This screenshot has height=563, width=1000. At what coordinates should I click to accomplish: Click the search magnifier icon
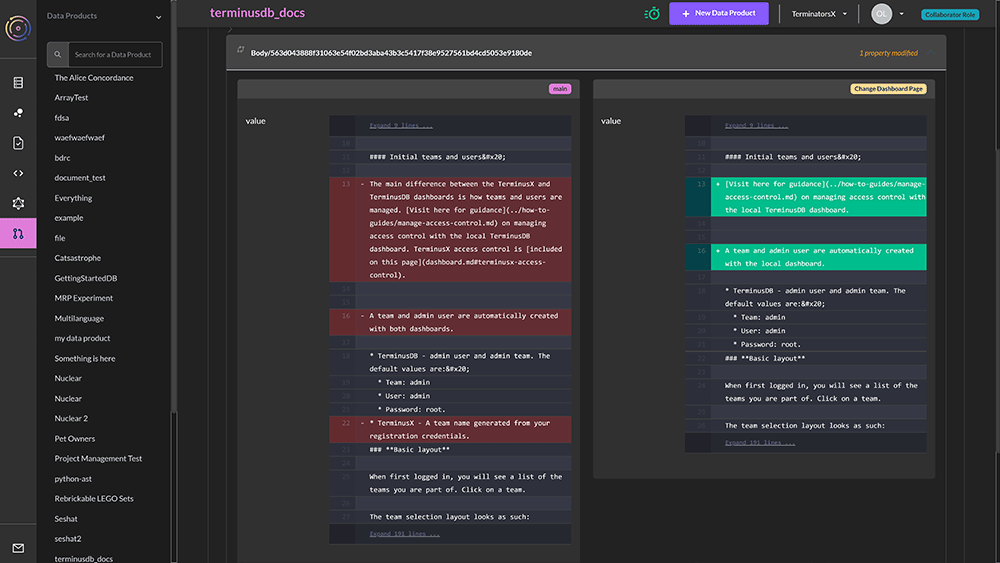click(x=57, y=55)
